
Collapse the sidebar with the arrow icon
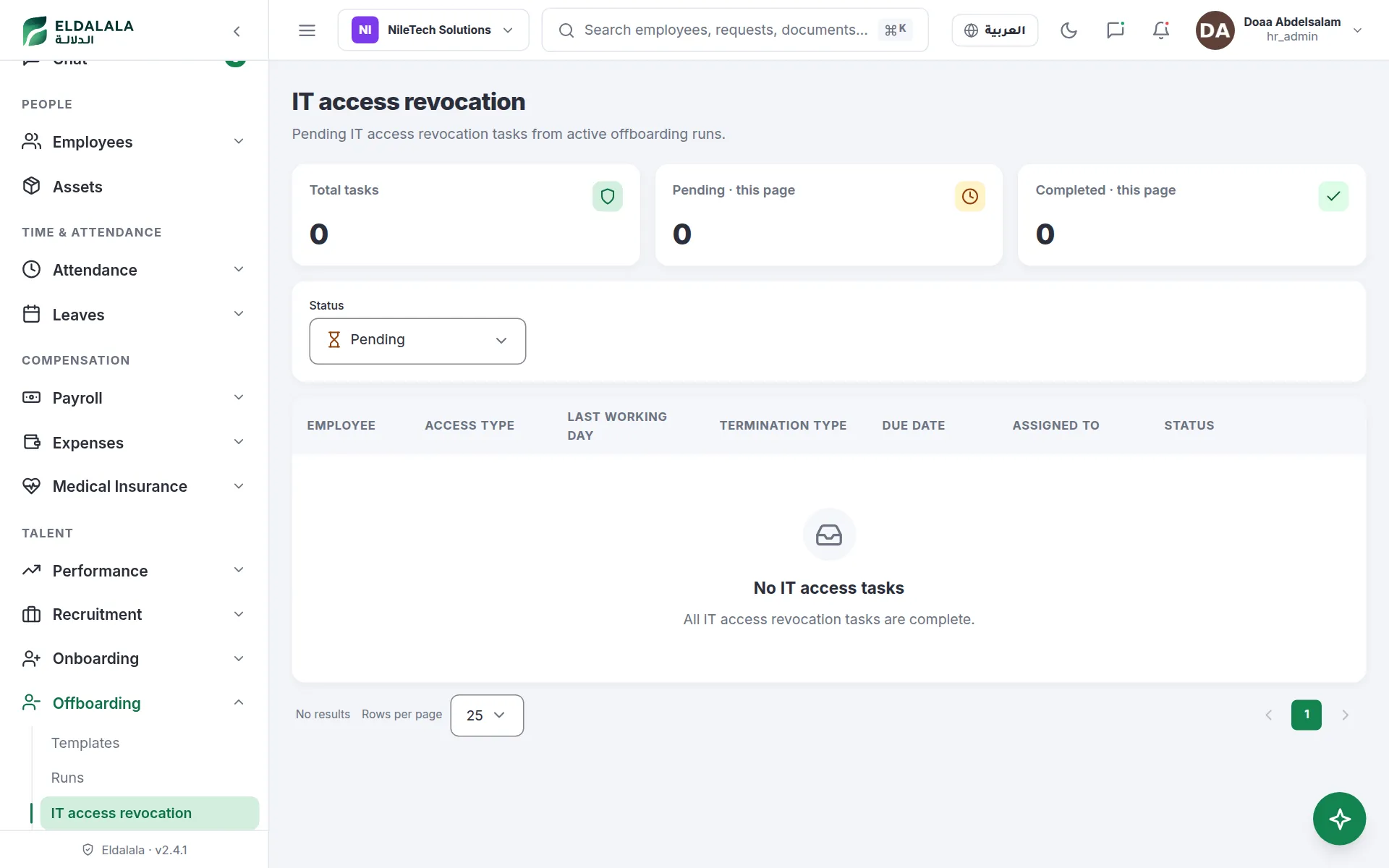click(x=237, y=31)
